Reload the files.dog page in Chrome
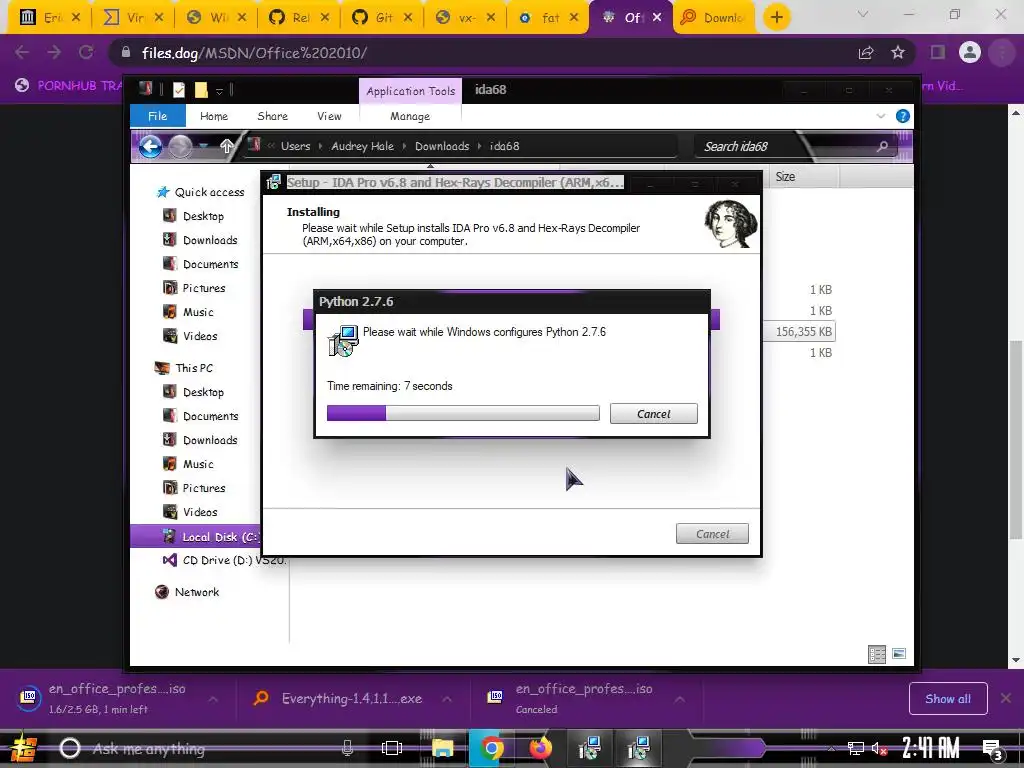Image resolution: width=1024 pixels, height=768 pixels. [86, 53]
